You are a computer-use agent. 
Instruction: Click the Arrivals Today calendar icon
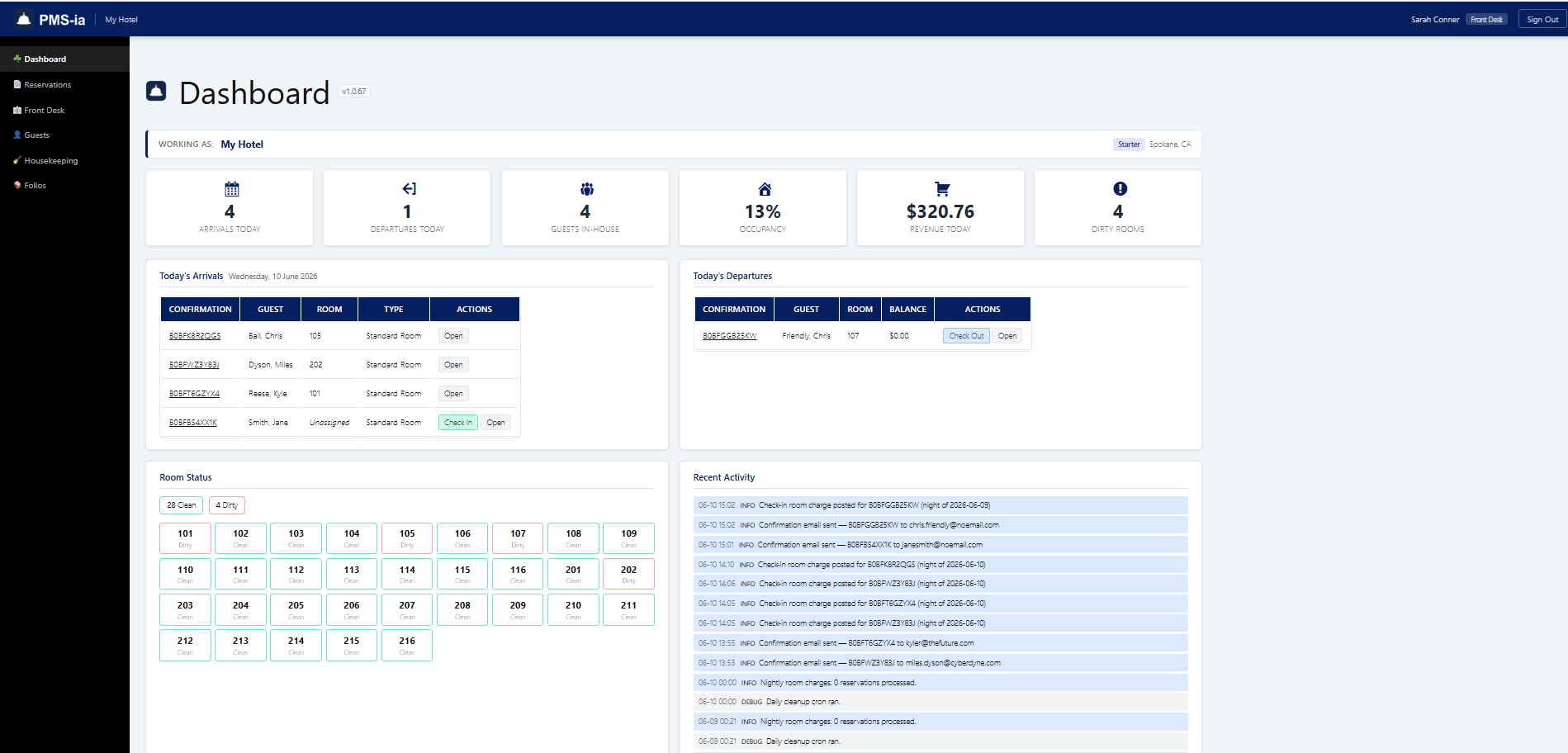(231, 189)
